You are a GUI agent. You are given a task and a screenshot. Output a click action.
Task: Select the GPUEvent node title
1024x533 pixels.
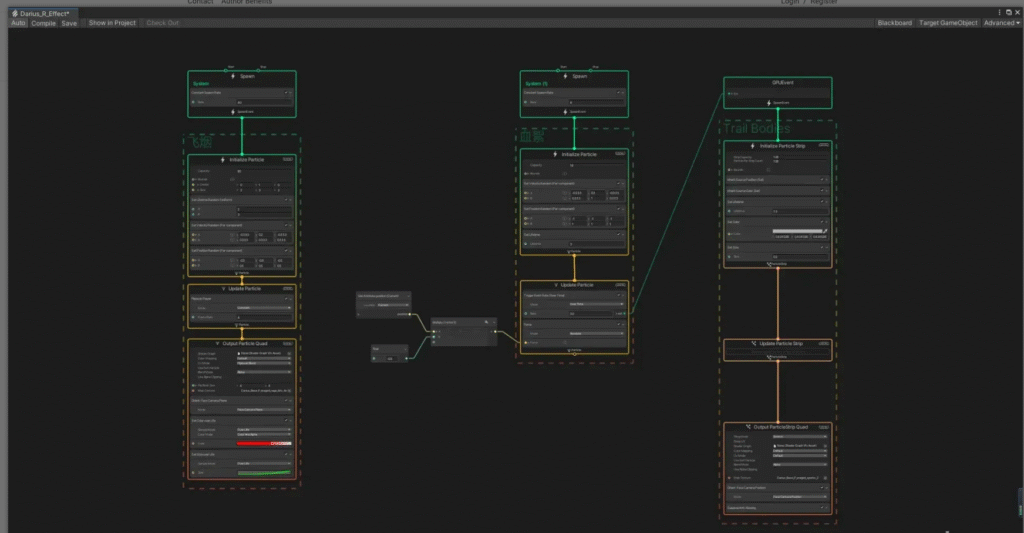[782, 83]
